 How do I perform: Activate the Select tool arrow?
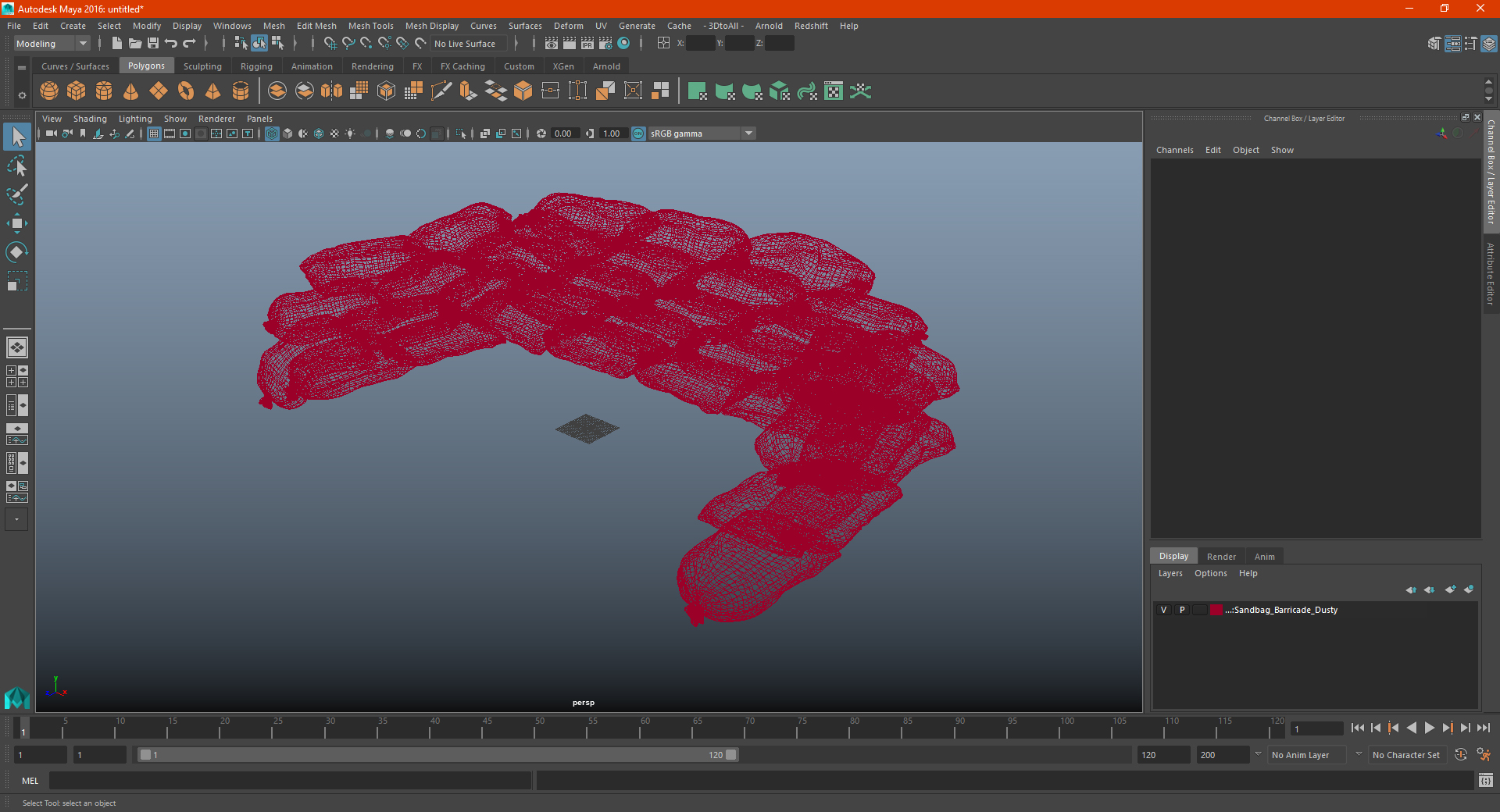point(17,137)
